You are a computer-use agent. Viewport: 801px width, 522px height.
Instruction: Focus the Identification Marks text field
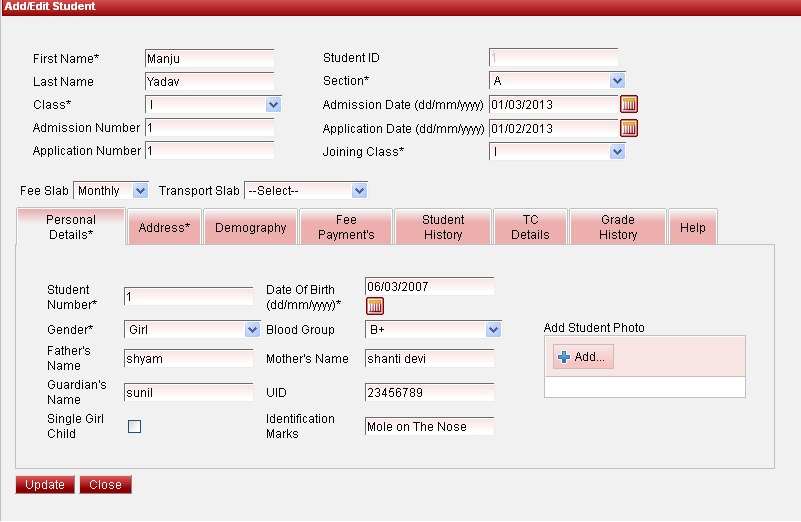429,426
